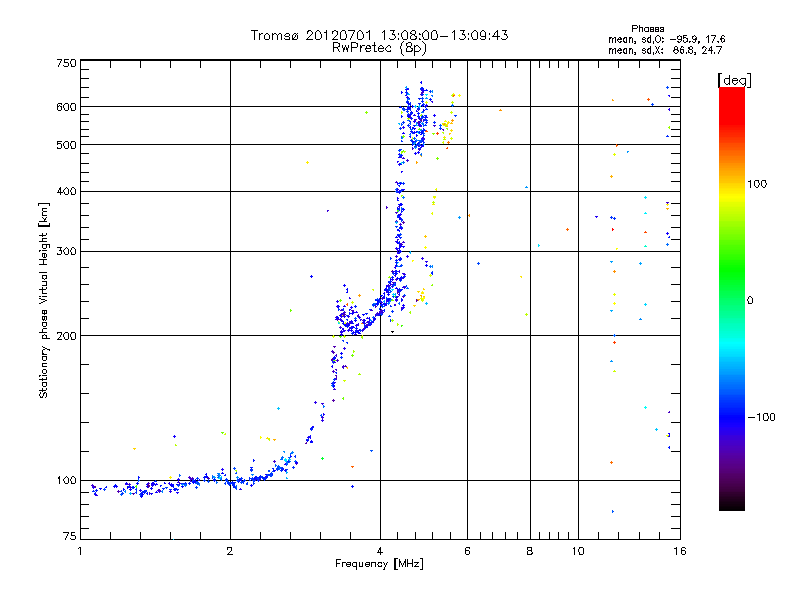The image size is (800, 600).
Task: Click the y-axis '600' tick label
Action: (66, 107)
